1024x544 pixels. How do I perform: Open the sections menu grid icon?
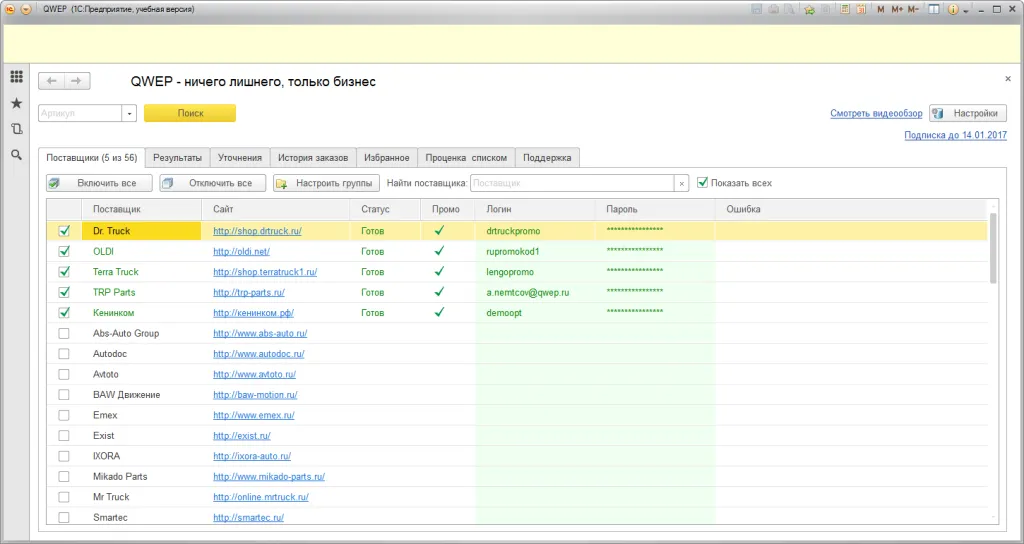tap(16, 76)
